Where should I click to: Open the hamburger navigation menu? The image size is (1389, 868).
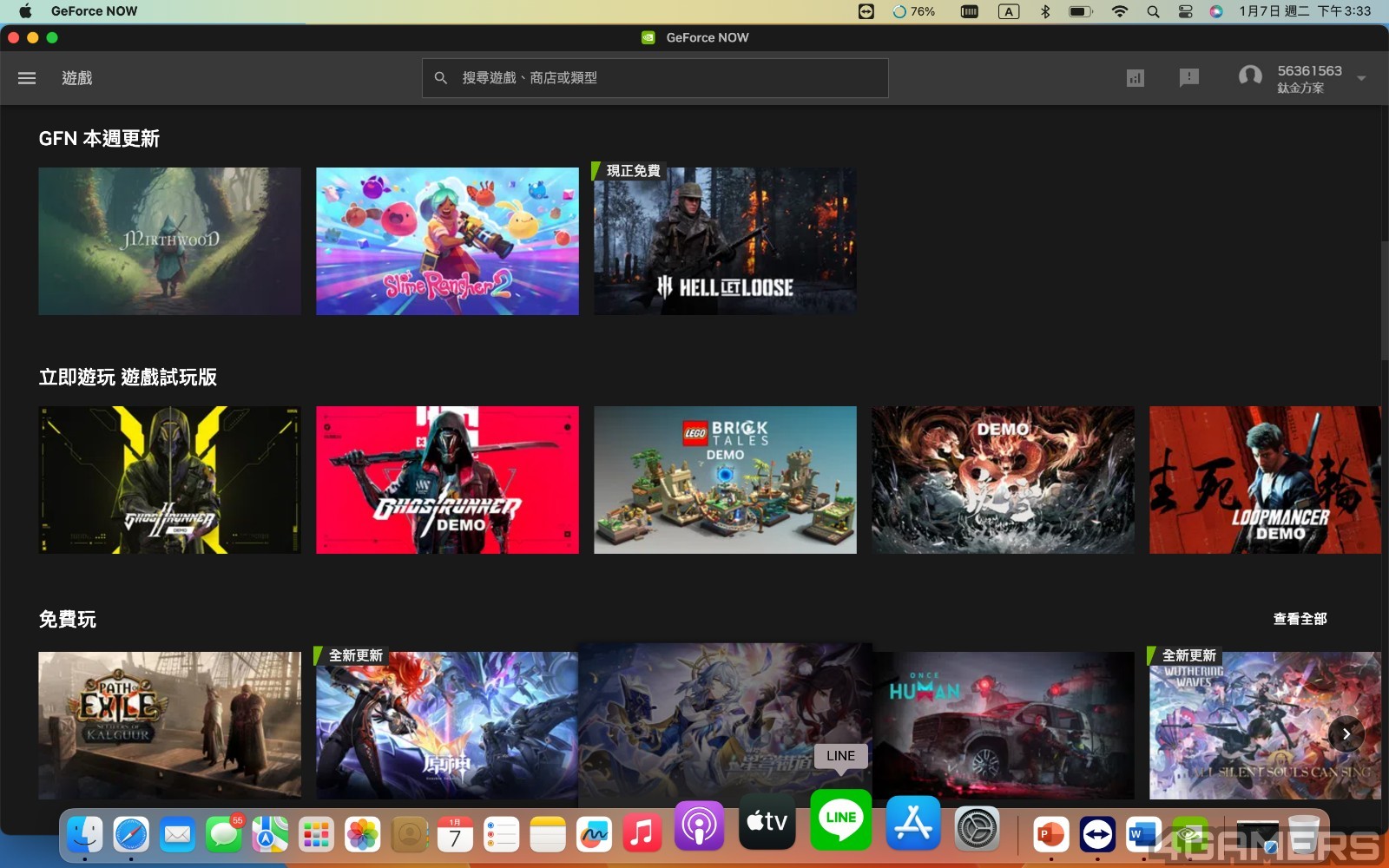tap(27, 78)
